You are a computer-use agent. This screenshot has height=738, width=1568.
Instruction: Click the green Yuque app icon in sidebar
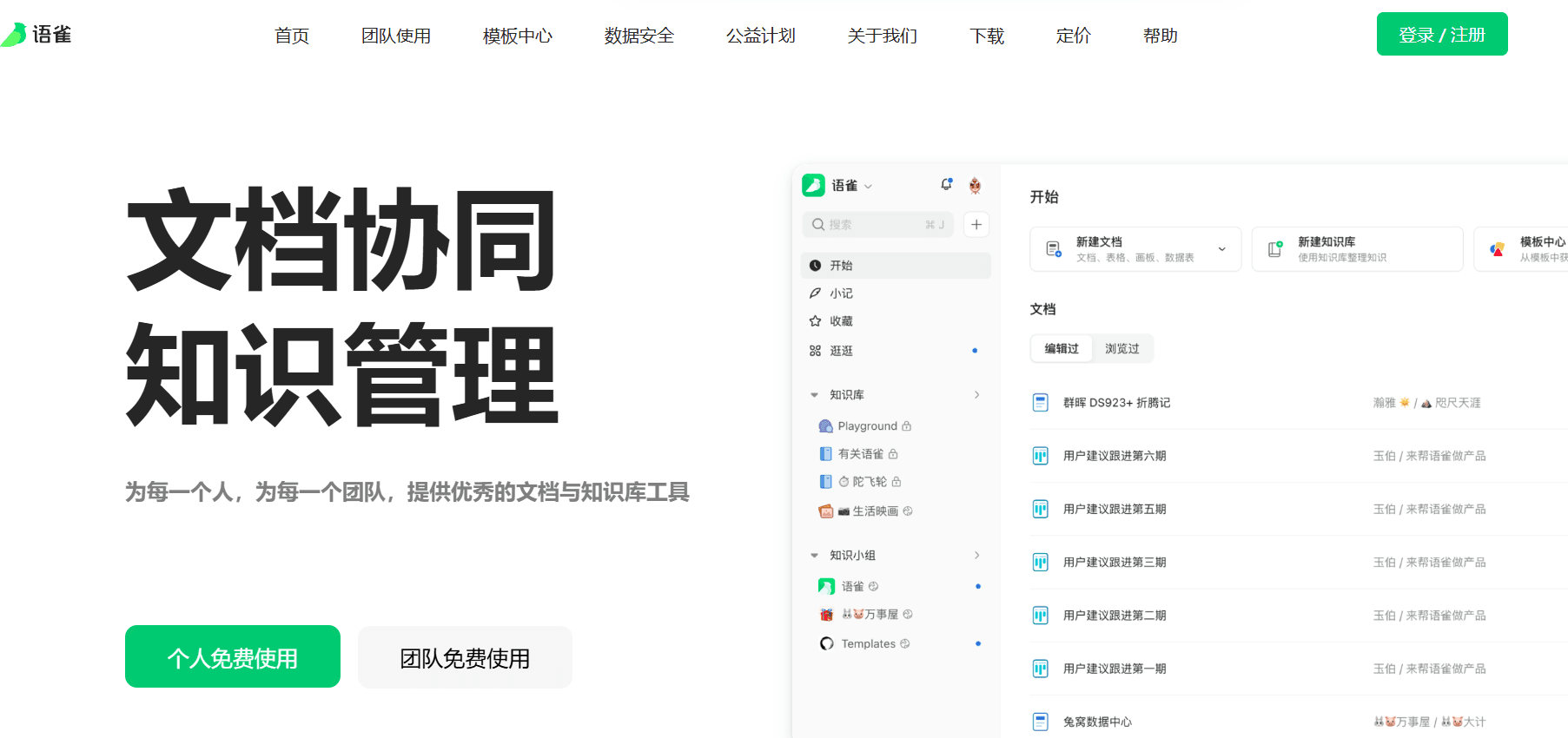point(813,185)
